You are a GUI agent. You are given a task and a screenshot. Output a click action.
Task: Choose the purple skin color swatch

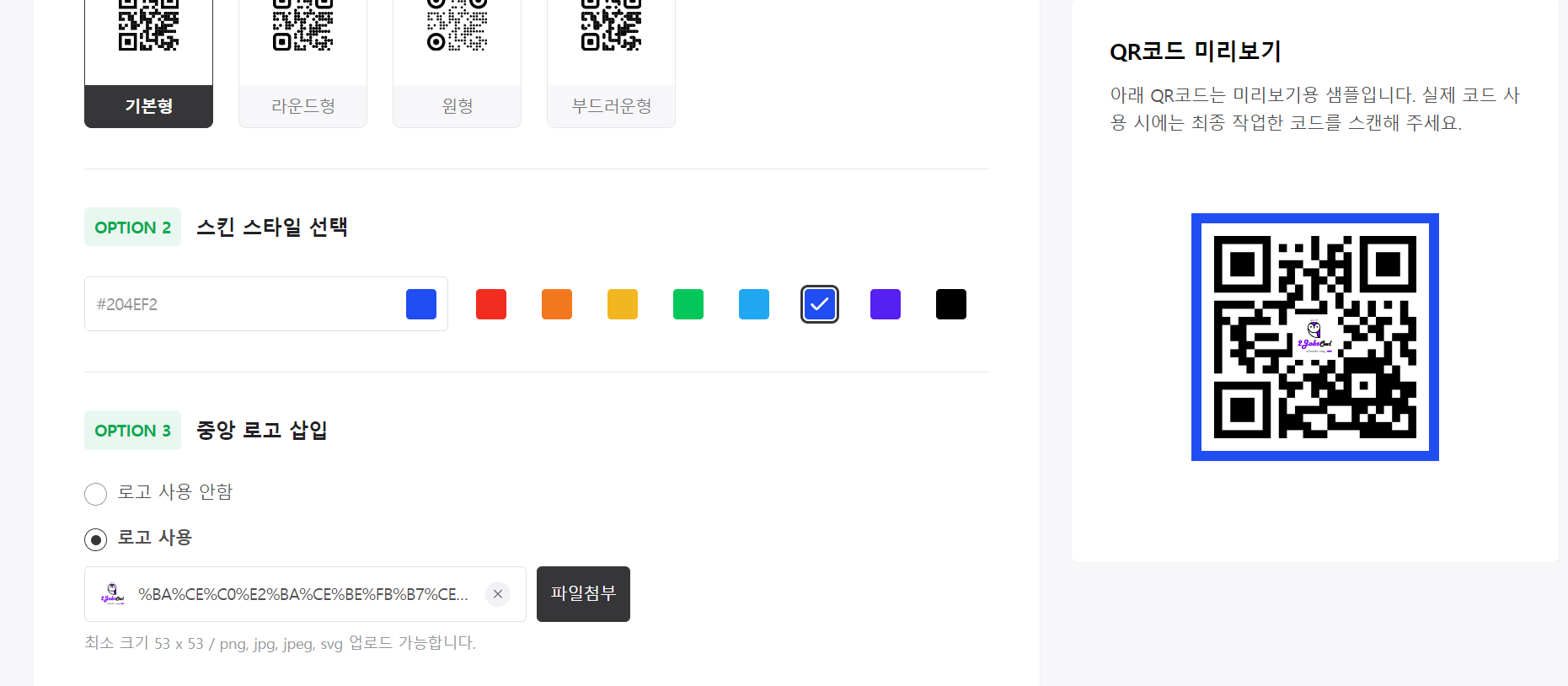click(x=886, y=304)
